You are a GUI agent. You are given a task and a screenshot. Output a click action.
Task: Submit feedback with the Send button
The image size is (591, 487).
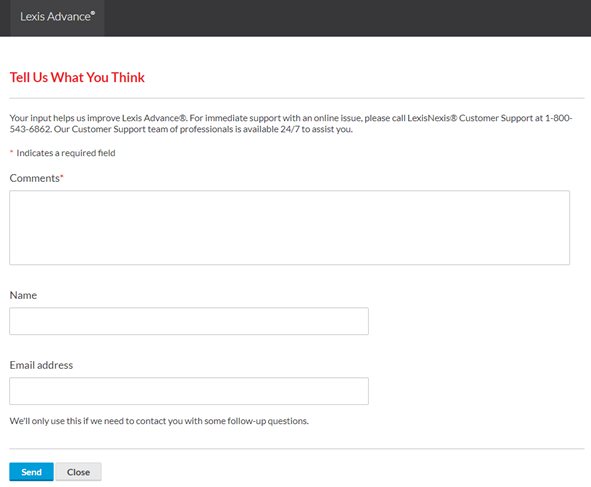[31, 472]
